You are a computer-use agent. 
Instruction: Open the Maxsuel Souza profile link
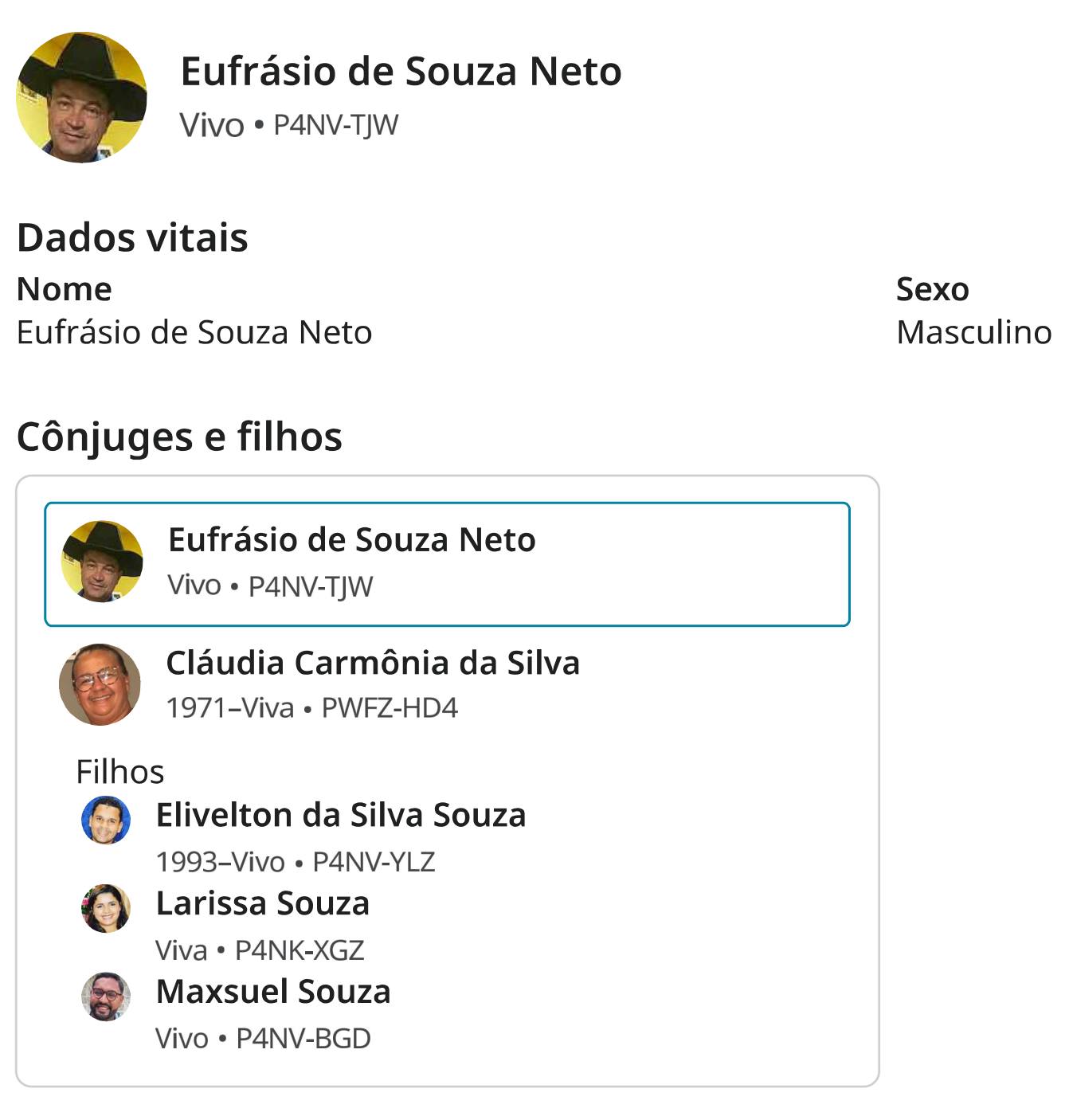273,993
